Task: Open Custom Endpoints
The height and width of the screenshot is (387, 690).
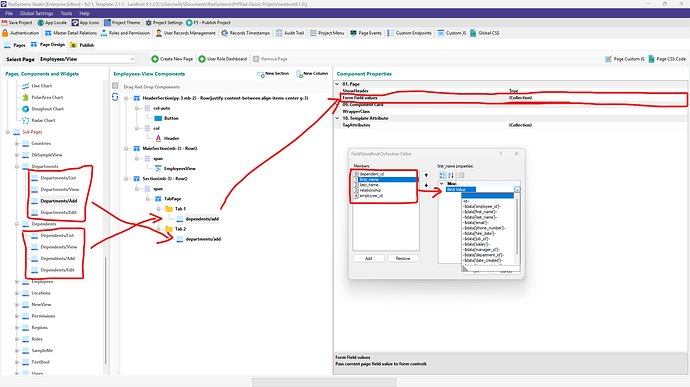Action: point(409,33)
